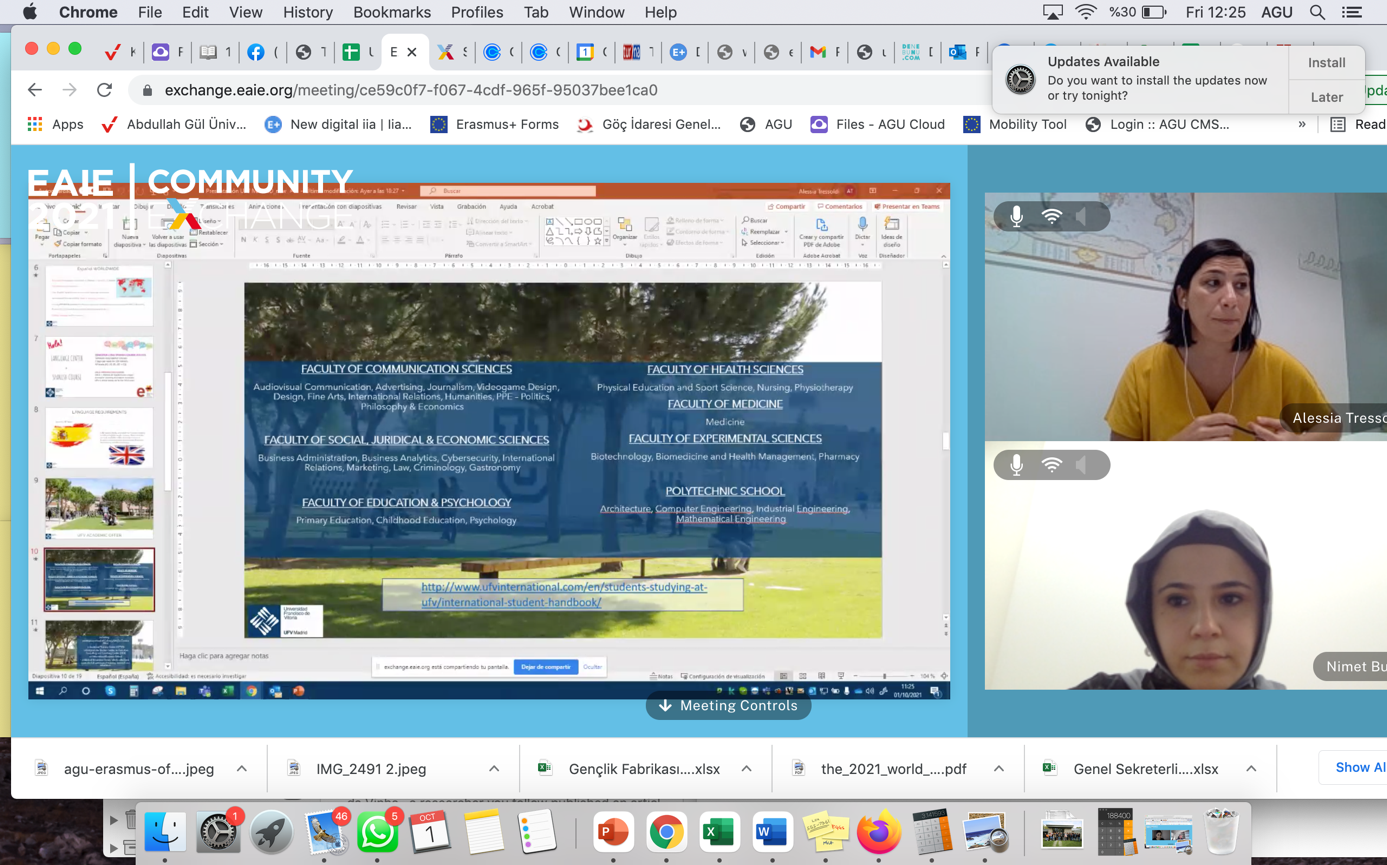The width and height of the screenshot is (1387, 865).
Task: Open the Apps bookmark shortcut
Action: [x=55, y=125]
